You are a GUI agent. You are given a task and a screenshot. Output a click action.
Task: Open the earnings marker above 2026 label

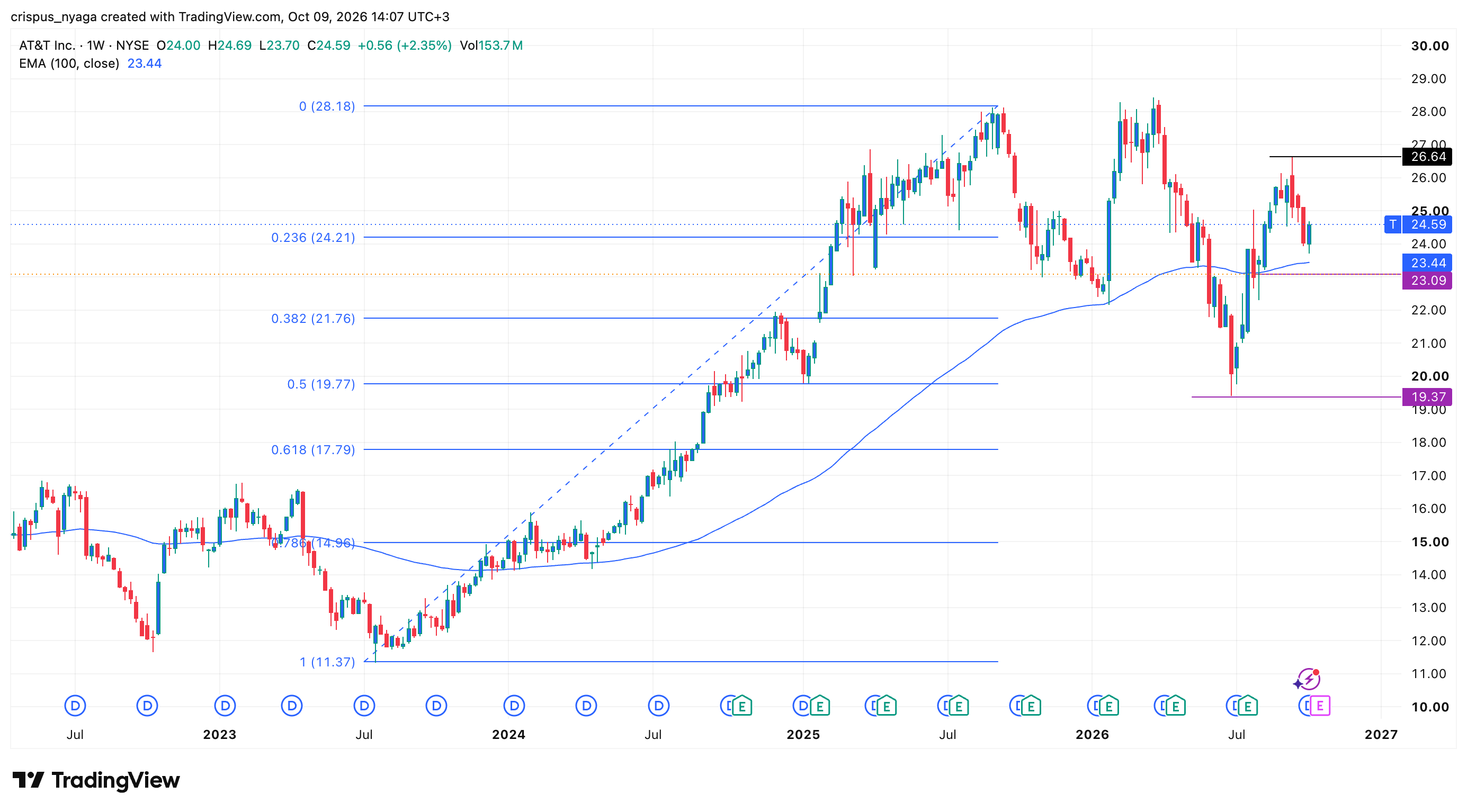[x=1109, y=706]
